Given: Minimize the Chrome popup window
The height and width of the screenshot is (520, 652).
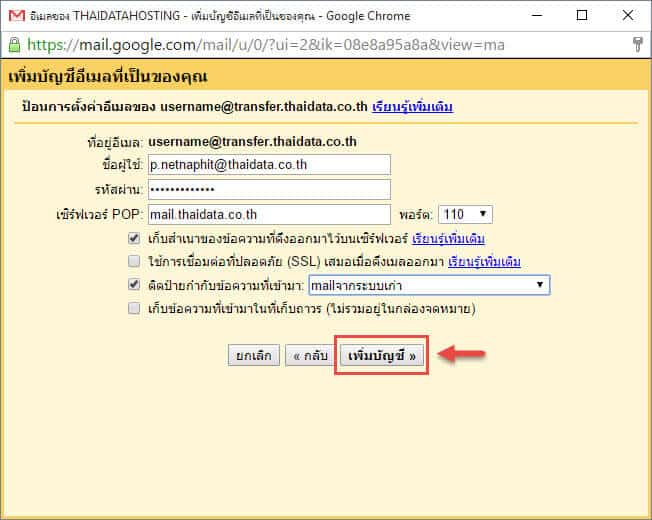Looking at the screenshot, I should coord(537,15).
